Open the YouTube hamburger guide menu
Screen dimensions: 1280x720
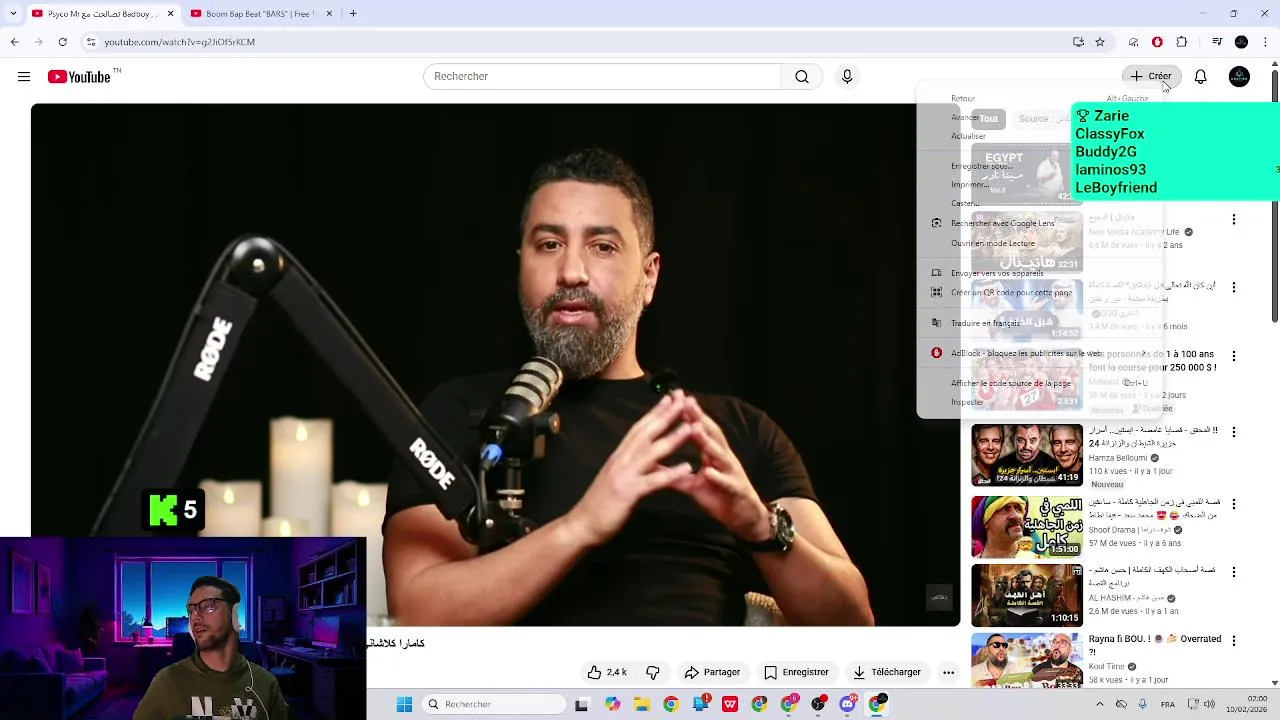click(x=24, y=77)
